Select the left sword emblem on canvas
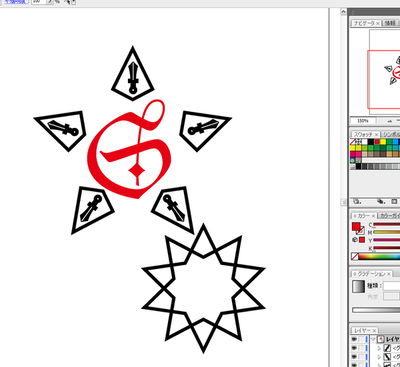The image size is (400, 367). pos(60,130)
